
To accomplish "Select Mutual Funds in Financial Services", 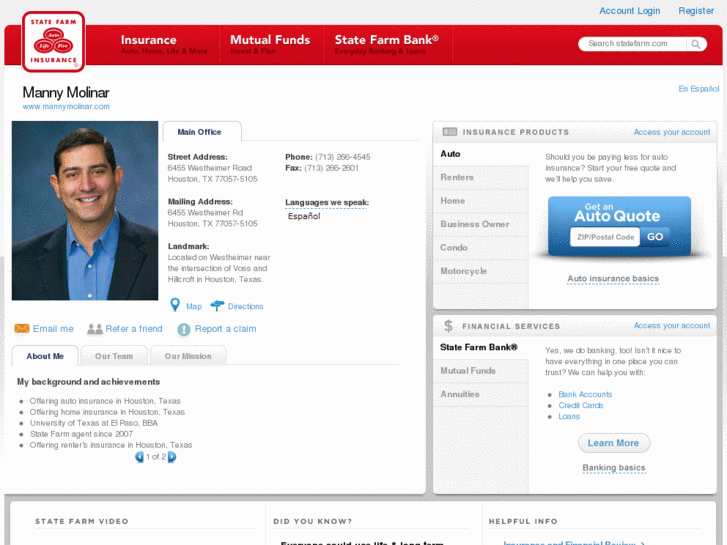I will pyautogui.click(x=481, y=371).
